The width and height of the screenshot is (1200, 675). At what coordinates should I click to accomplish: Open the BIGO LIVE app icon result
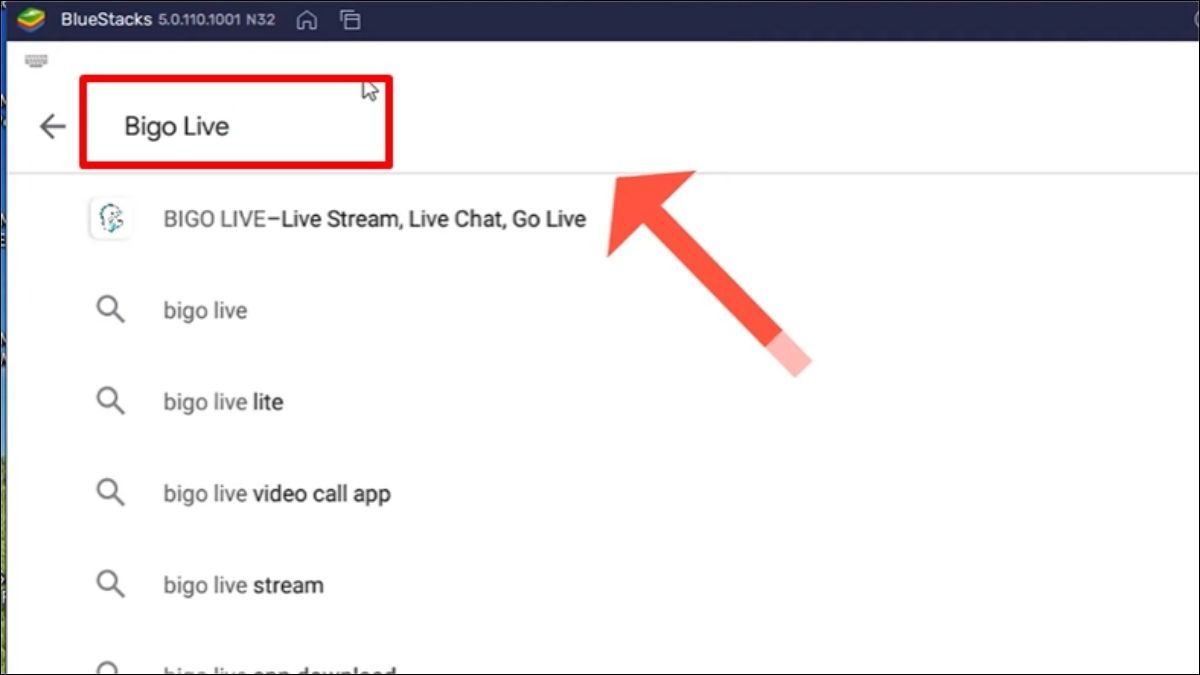(110, 218)
